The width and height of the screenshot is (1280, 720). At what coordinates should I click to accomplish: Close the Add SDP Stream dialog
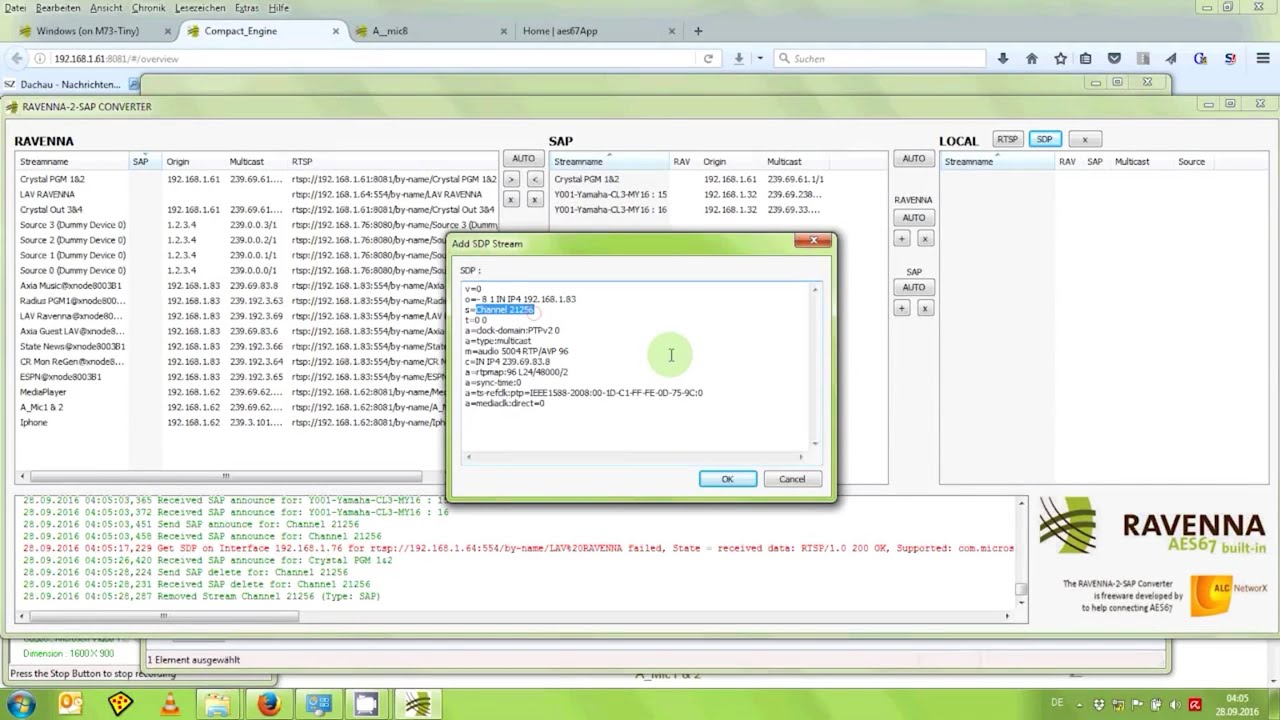[x=813, y=240]
